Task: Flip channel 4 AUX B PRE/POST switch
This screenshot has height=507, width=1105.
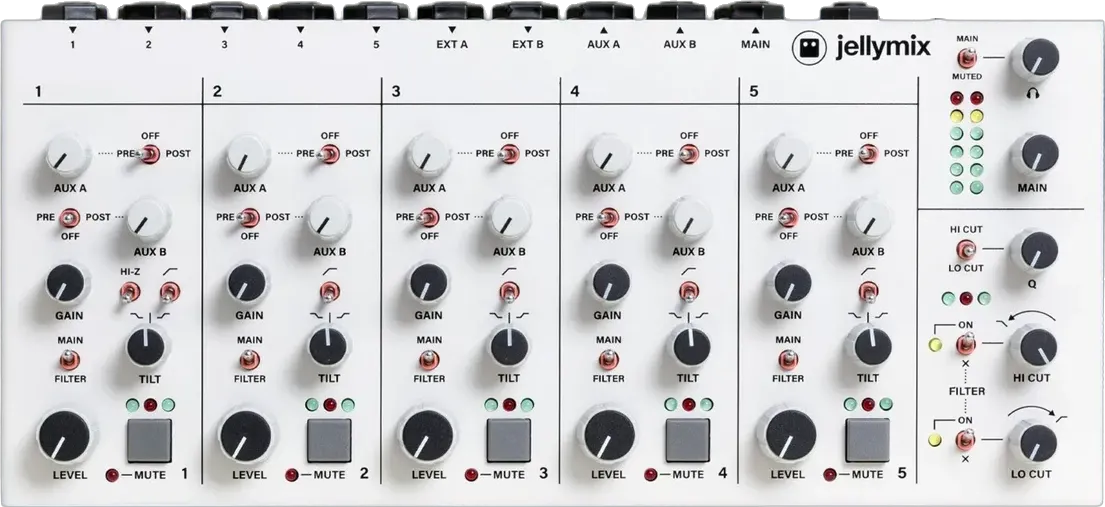Action: [608, 217]
